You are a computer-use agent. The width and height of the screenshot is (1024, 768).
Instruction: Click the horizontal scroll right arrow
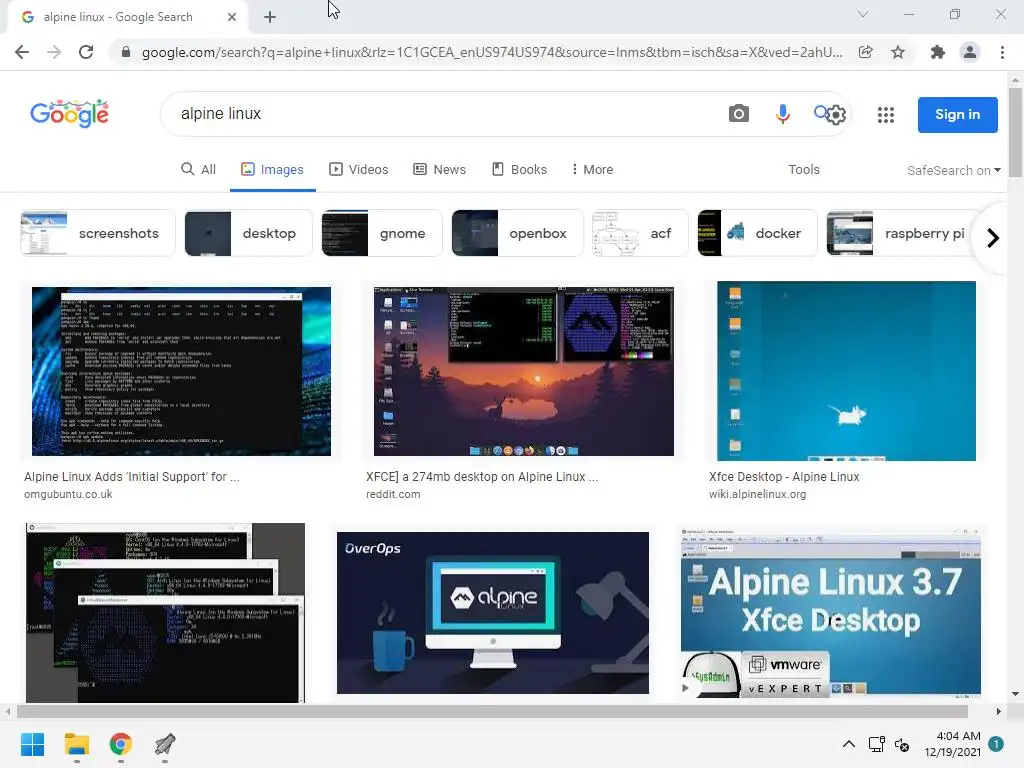[999, 711]
